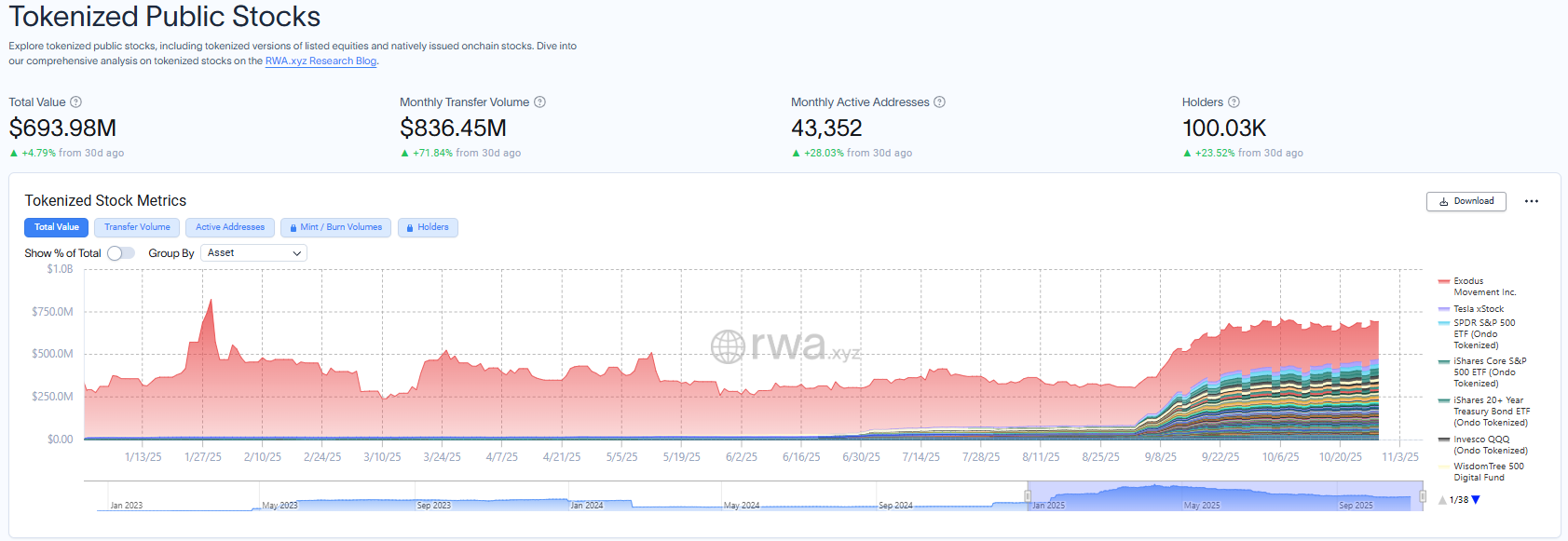1568x541 pixels.
Task: Click the $836.45M transfer volume figure
Action: point(454,128)
